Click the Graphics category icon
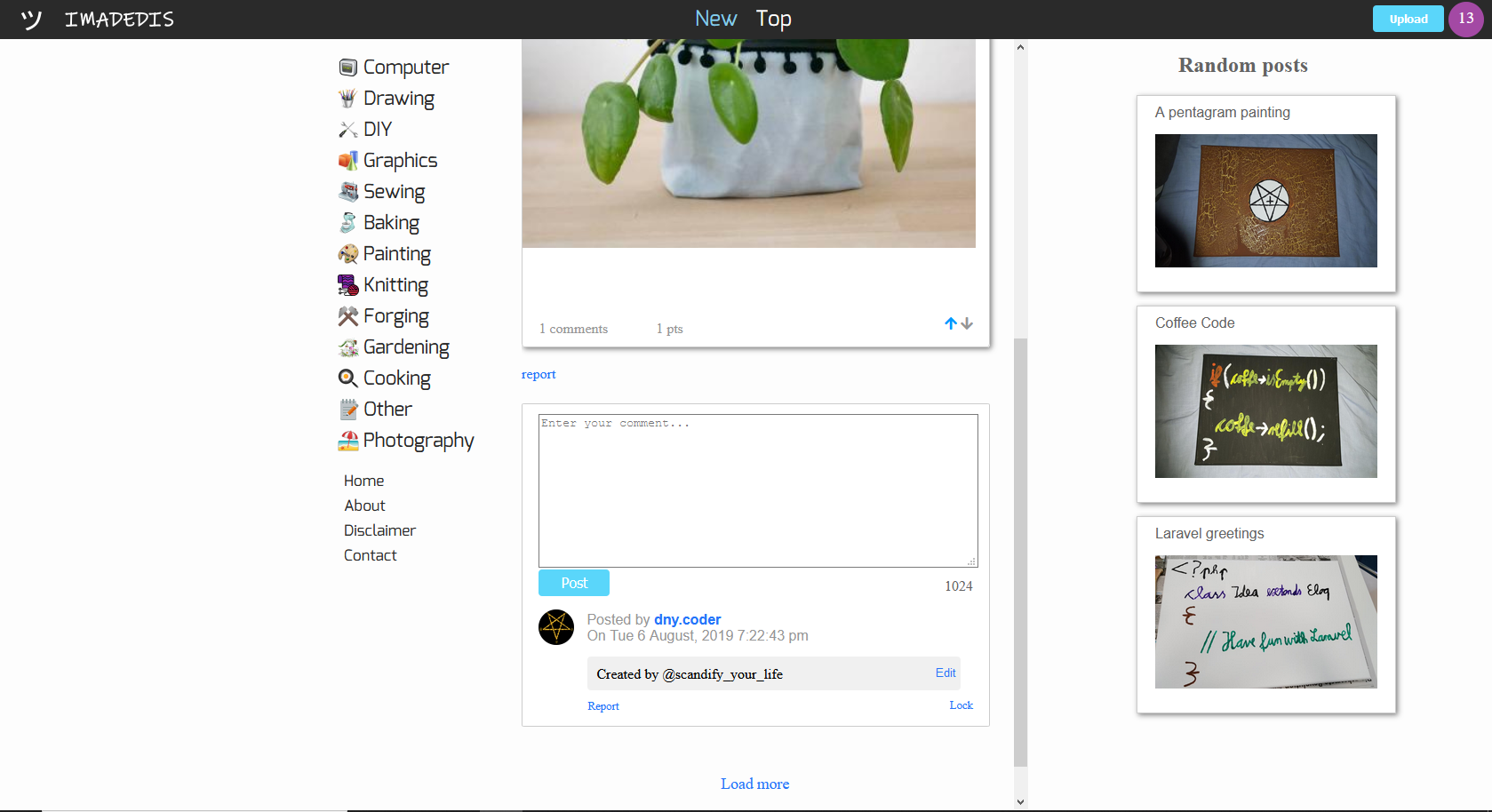This screenshot has height=812, width=1492. pyautogui.click(x=348, y=161)
